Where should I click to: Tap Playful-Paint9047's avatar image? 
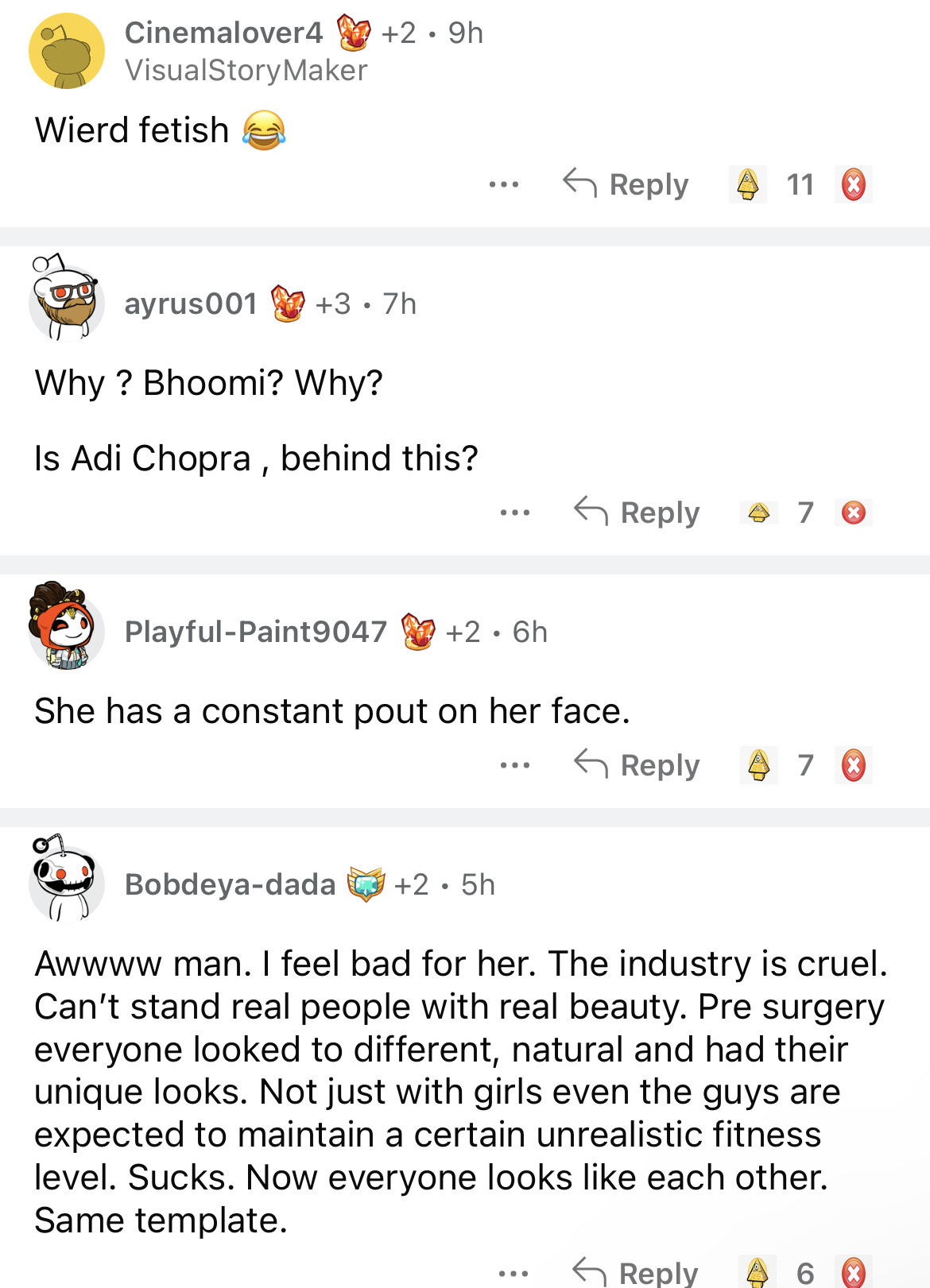pyautogui.click(x=65, y=628)
